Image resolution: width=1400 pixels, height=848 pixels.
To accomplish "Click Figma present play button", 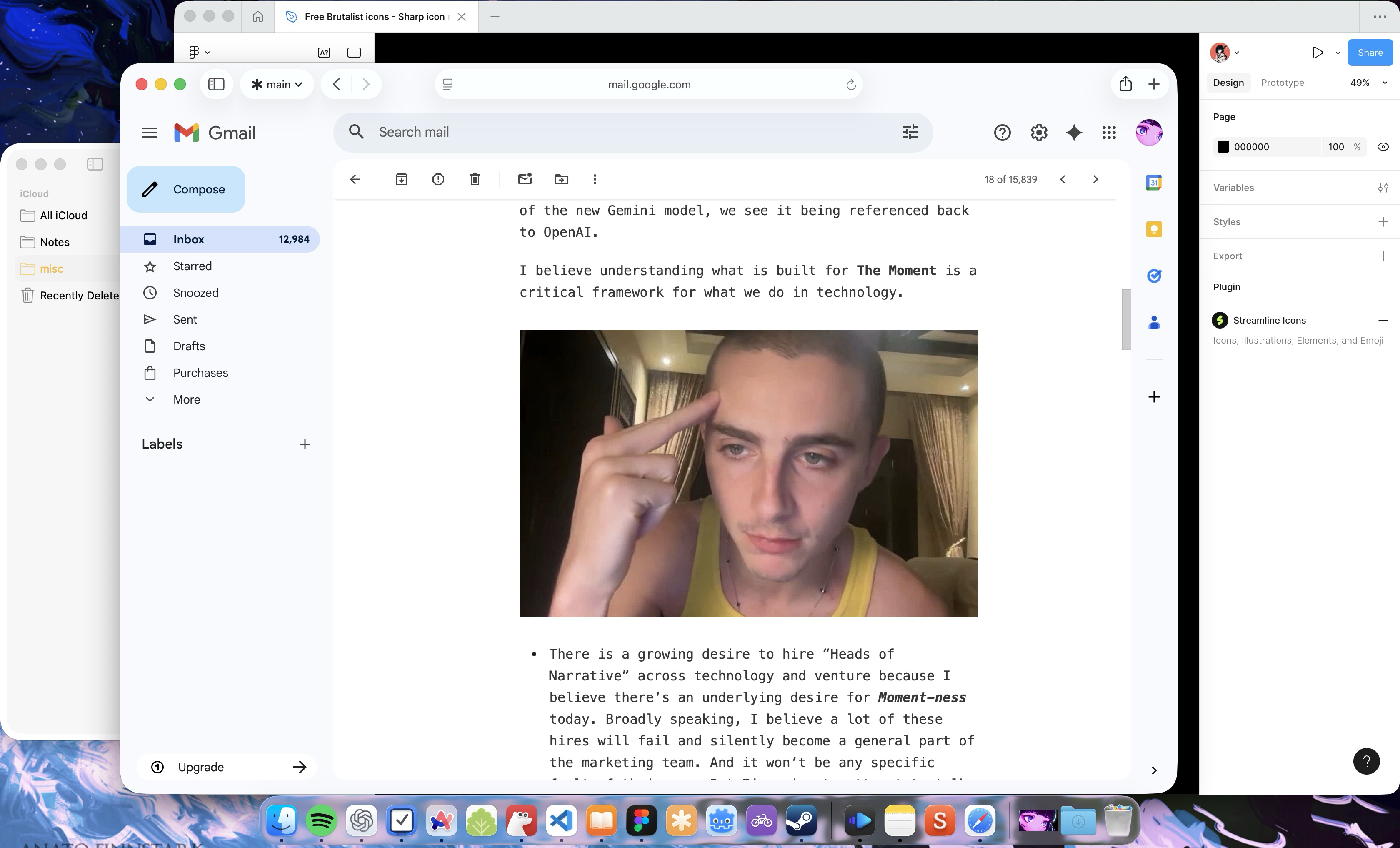I will [1317, 53].
